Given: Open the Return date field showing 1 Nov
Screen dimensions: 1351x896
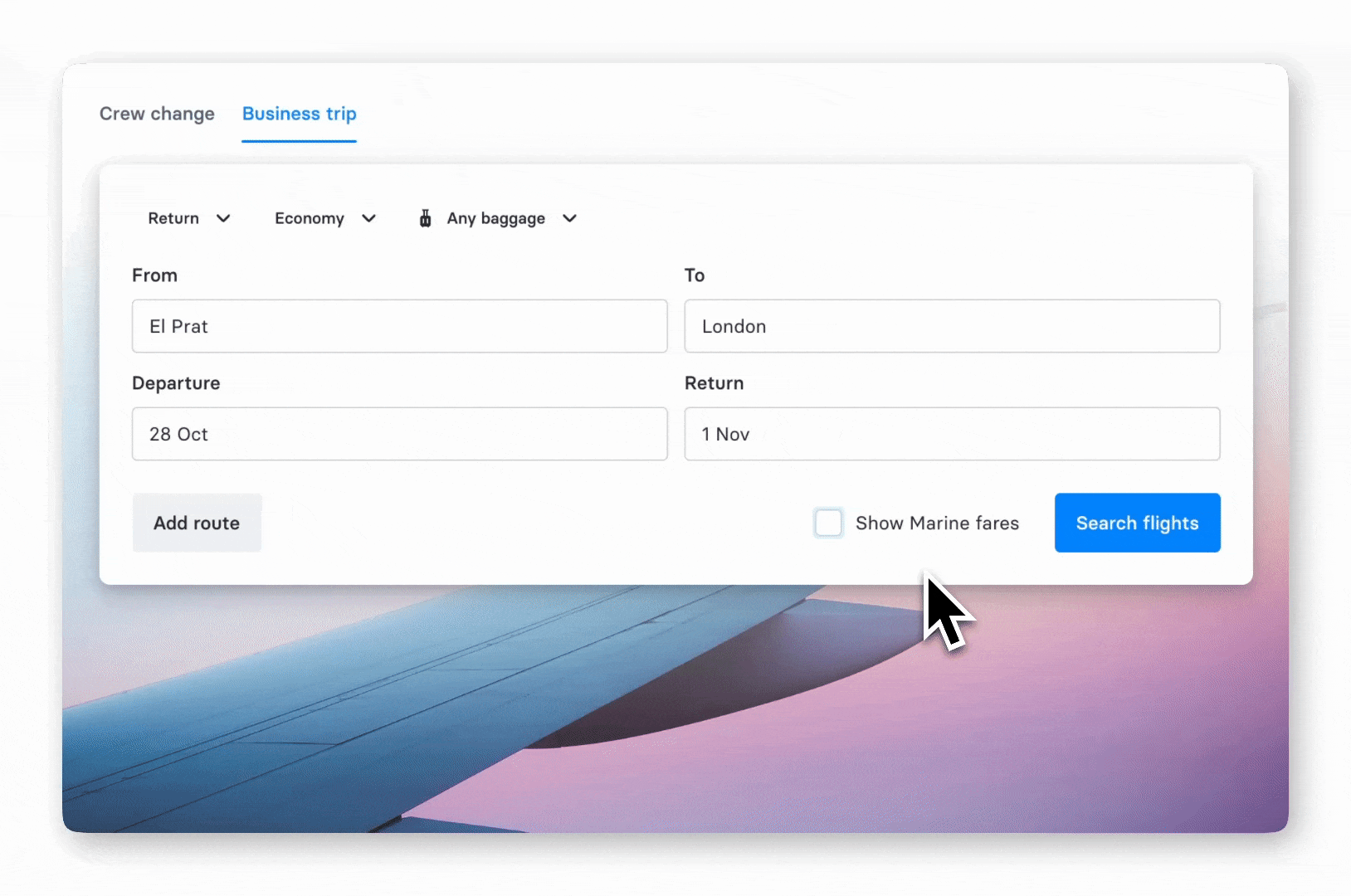Looking at the screenshot, I should 952,434.
